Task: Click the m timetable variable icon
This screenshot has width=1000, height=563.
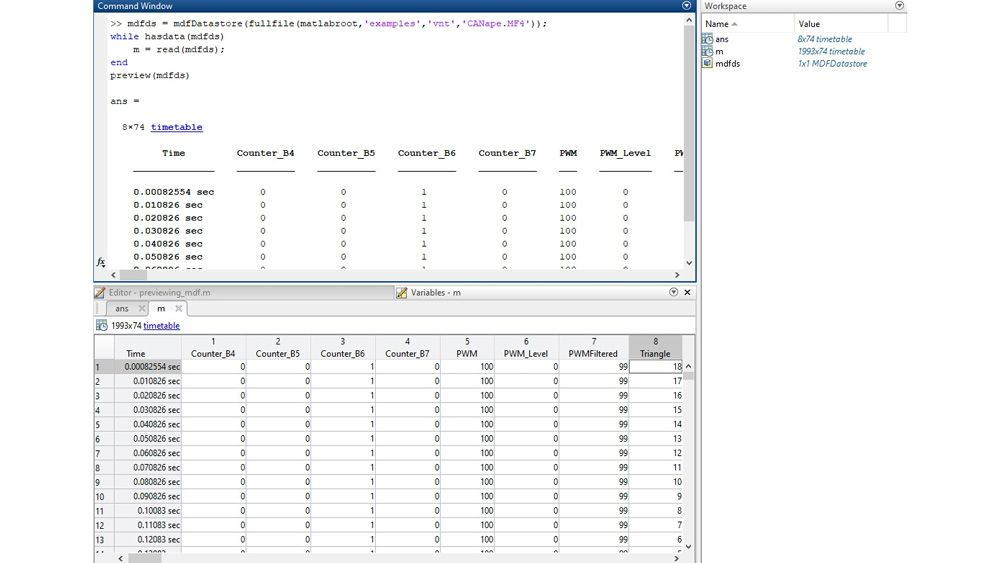Action: tap(708, 51)
